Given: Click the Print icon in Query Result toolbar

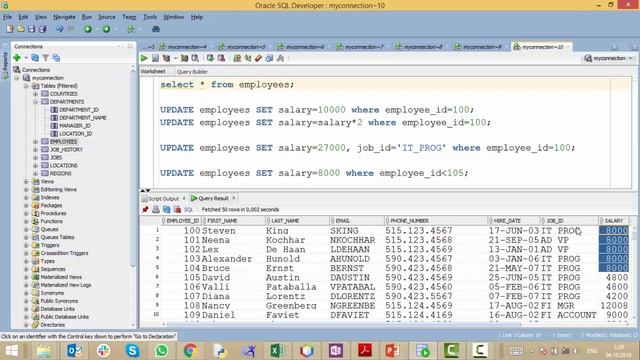Looking at the screenshot, I should pos(156,209).
